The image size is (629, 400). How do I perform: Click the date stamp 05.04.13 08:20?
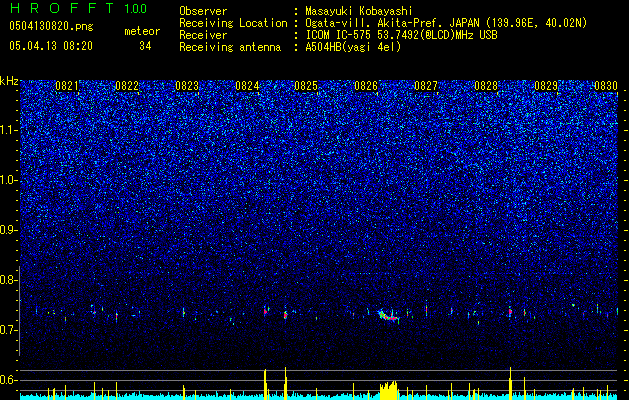click(x=51, y=46)
